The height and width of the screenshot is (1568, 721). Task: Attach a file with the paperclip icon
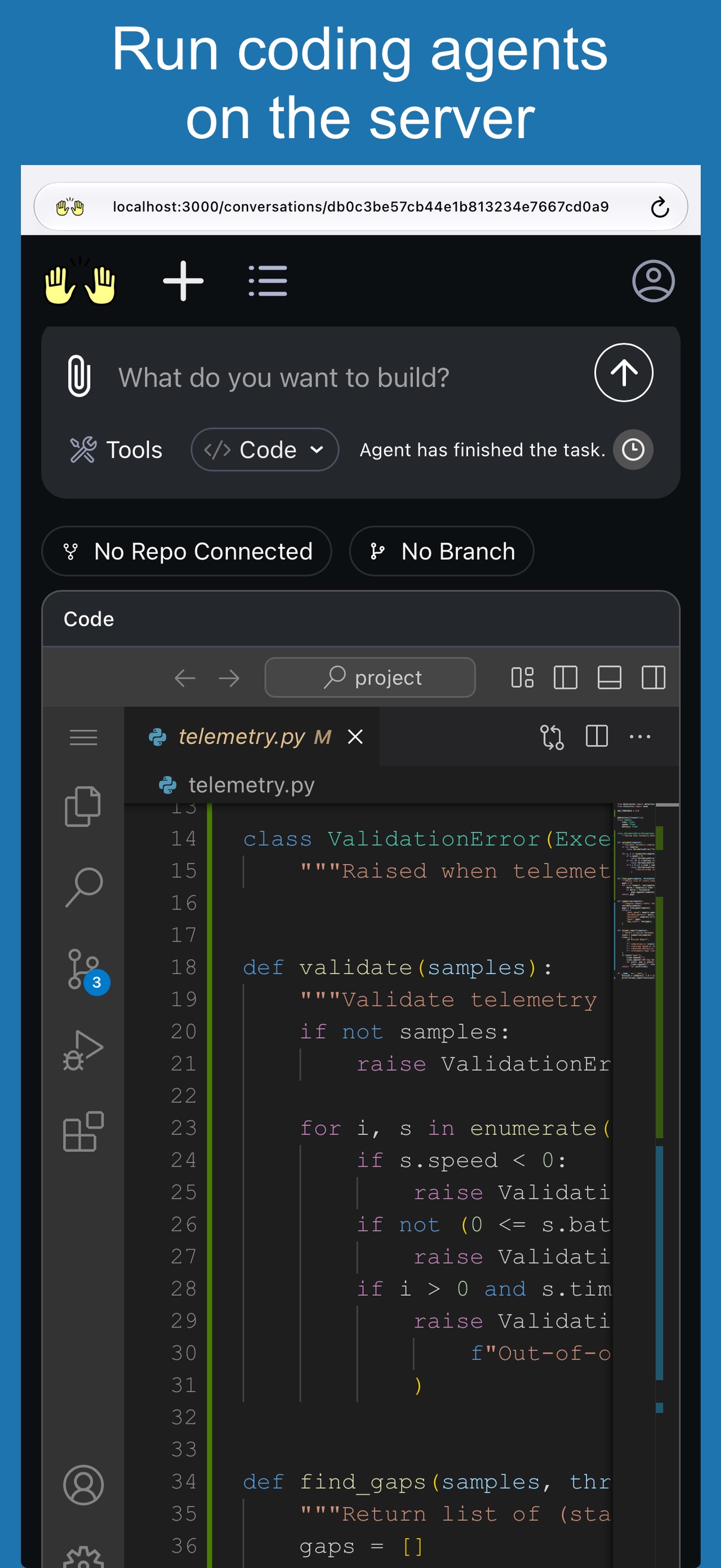tap(79, 376)
